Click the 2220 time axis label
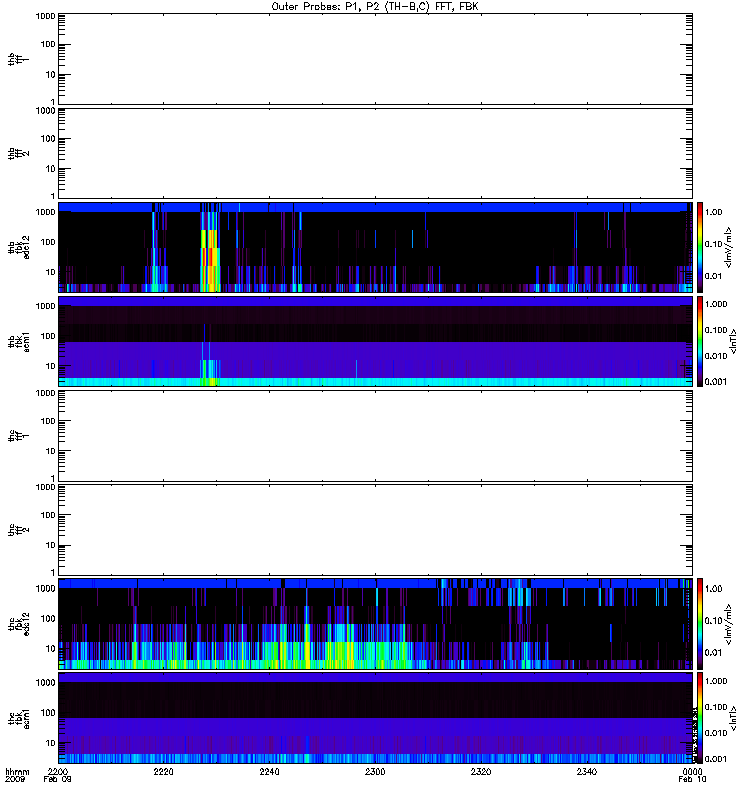Viewport: 750px width, 800px height. pyautogui.click(x=163, y=771)
